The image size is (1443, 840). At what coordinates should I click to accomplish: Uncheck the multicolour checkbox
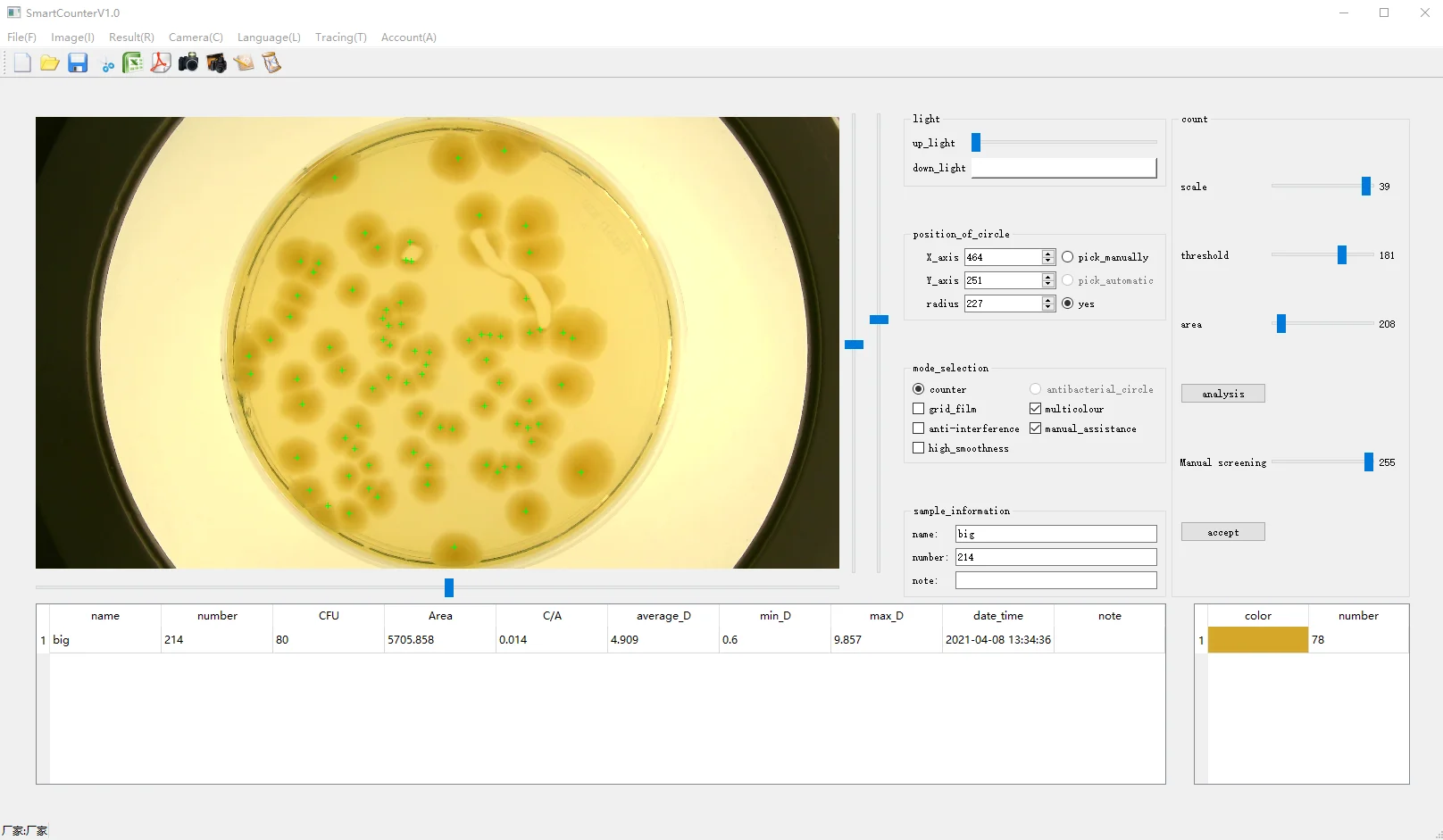tap(1035, 409)
